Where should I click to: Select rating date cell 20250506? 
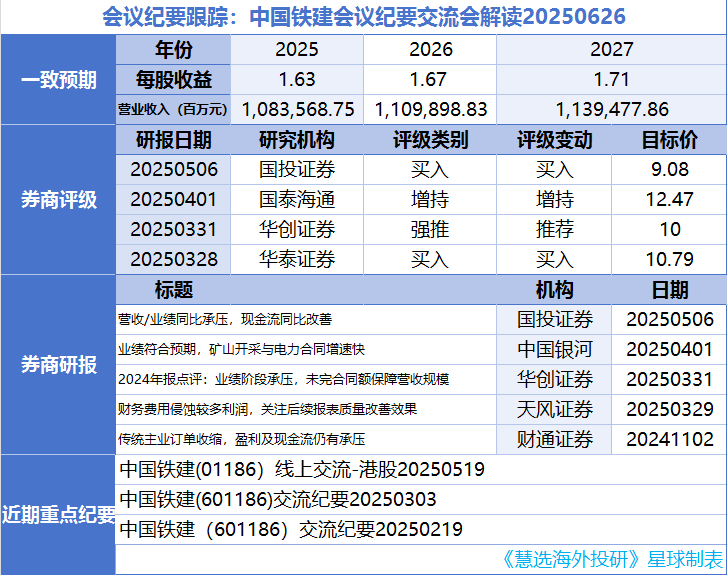tap(173, 170)
